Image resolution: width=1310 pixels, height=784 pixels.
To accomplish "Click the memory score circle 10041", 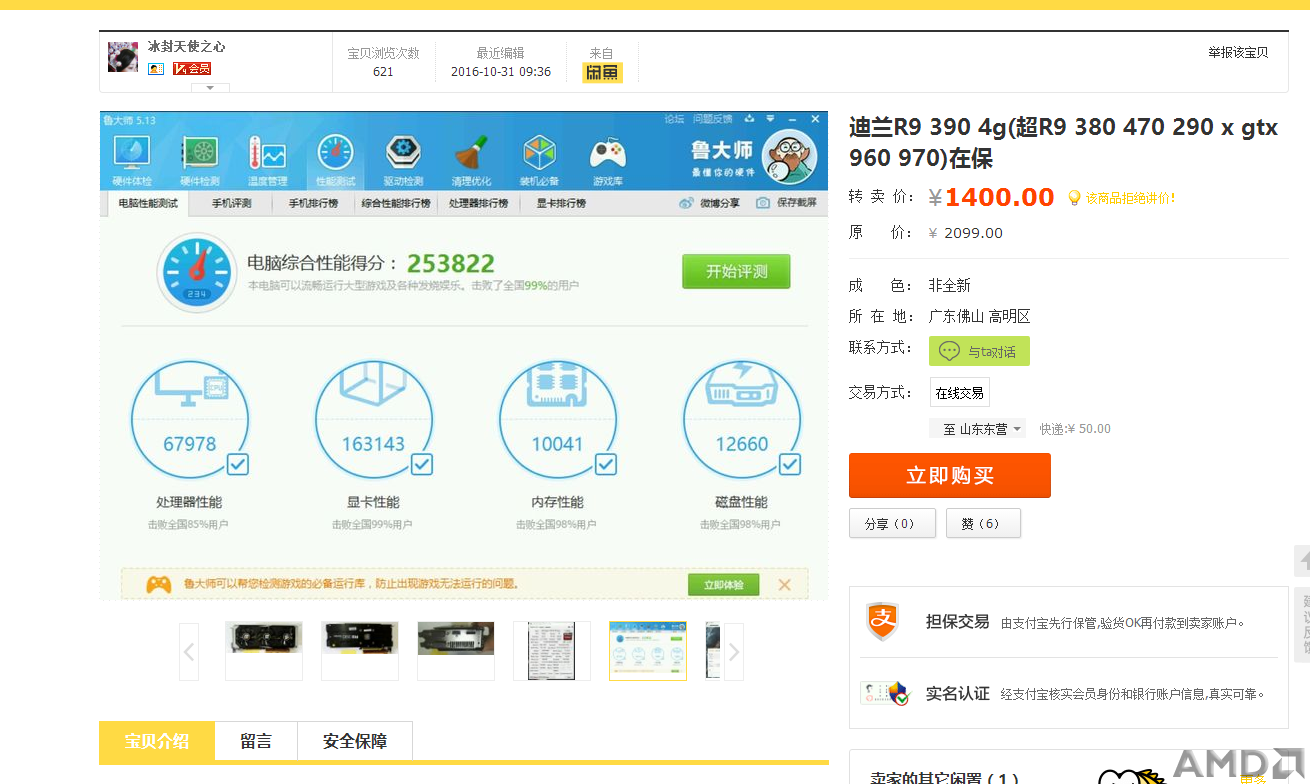I will (558, 419).
